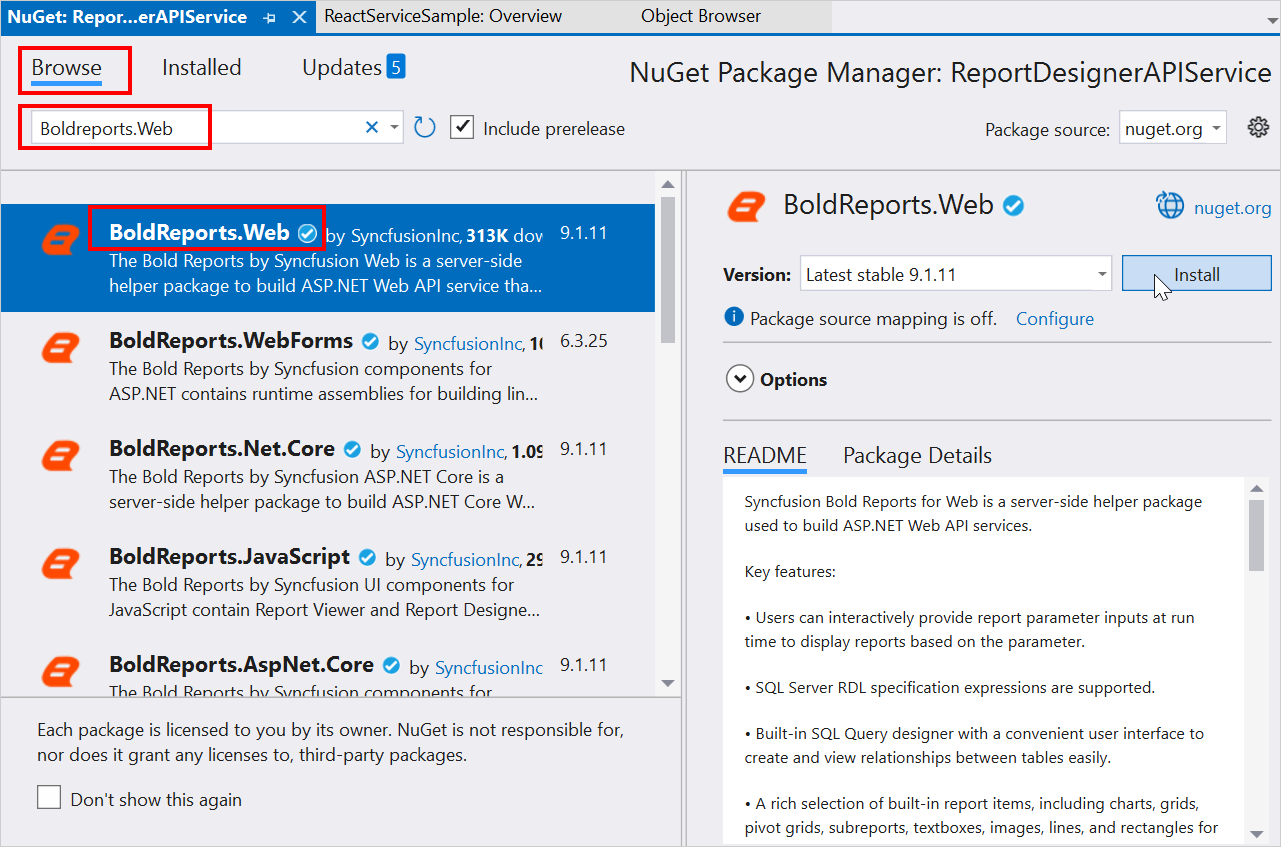The image size is (1281, 847).
Task: Click BoldReports.WebForms verified badge
Action: tap(370, 341)
